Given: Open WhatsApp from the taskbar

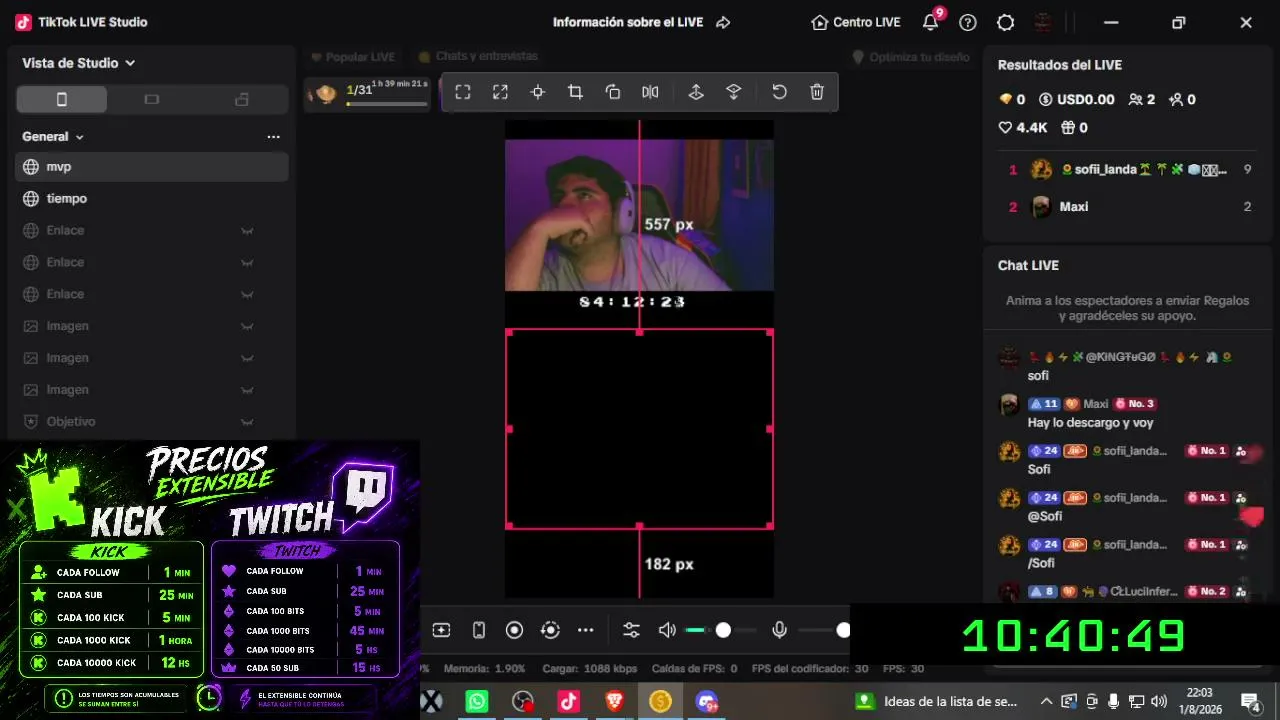Looking at the screenshot, I should click(477, 702).
